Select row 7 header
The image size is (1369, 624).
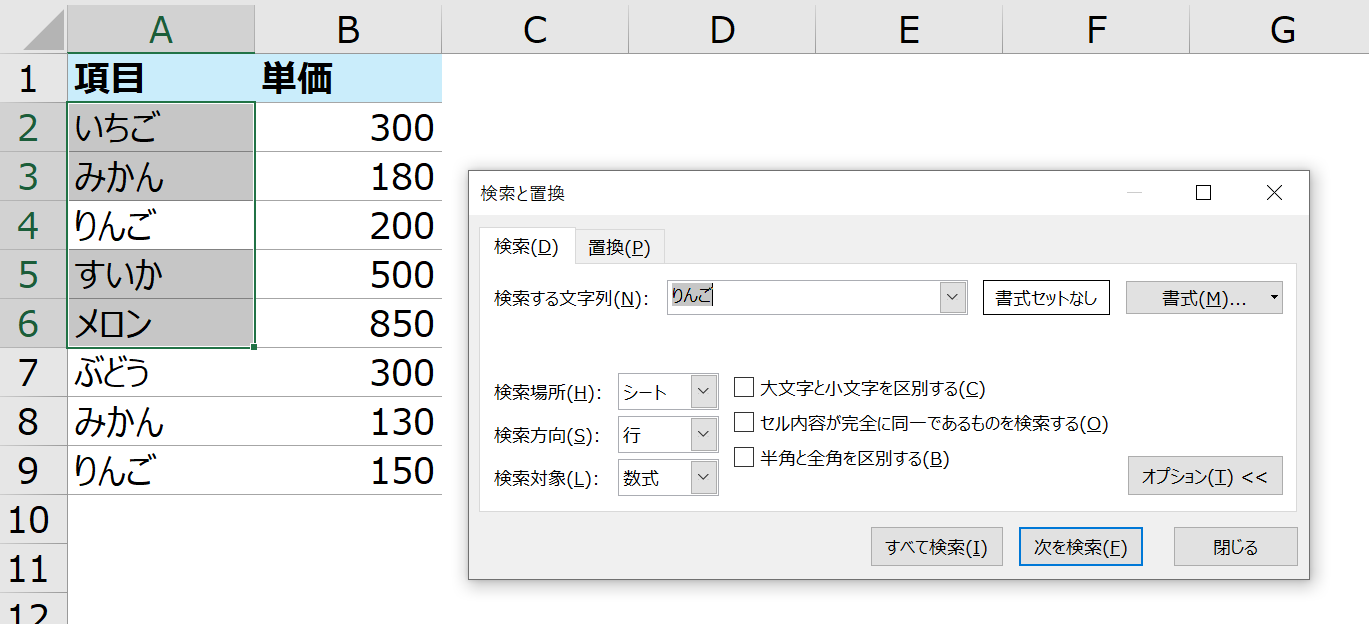[33, 372]
